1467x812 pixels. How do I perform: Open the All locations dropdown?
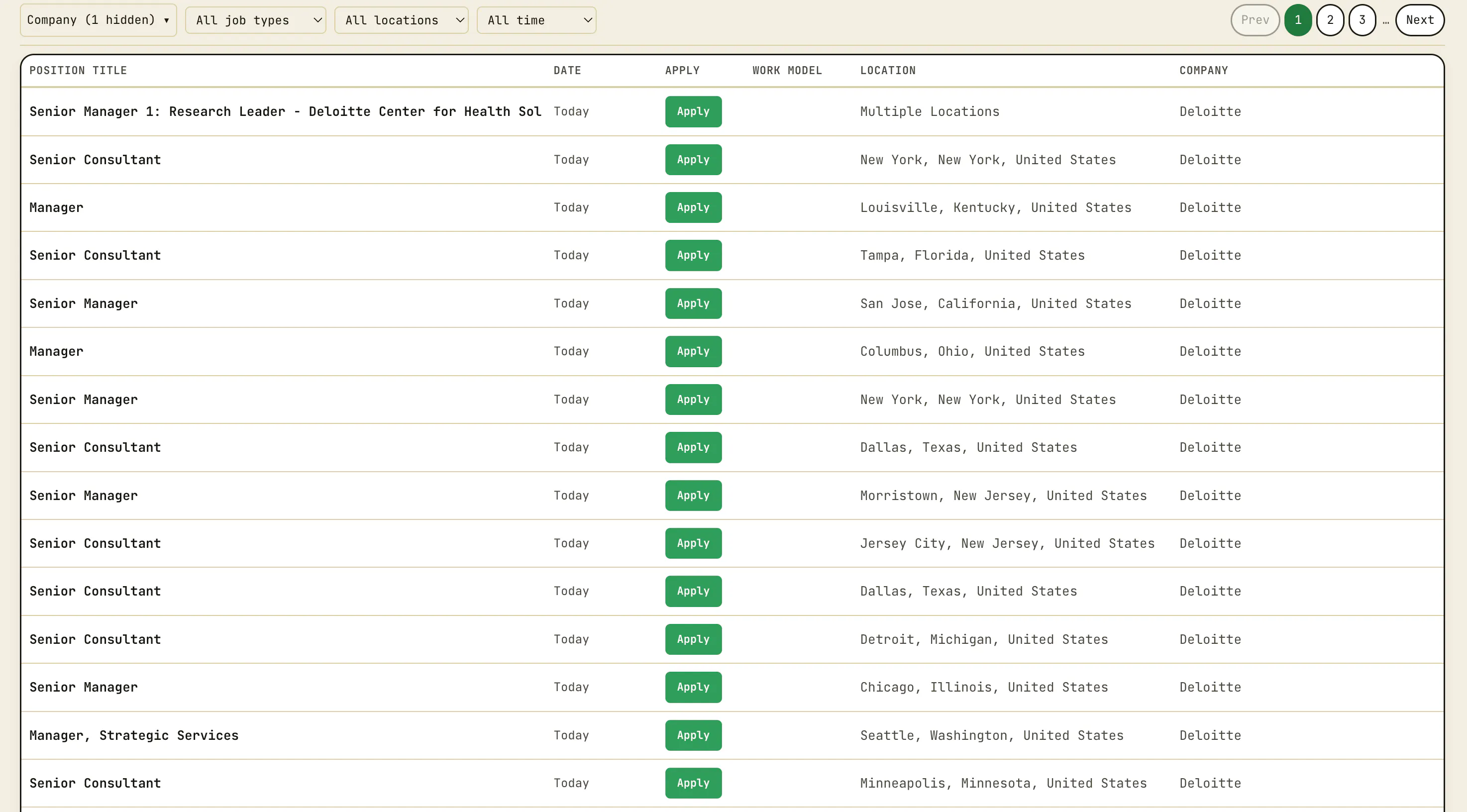[x=401, y=20]
